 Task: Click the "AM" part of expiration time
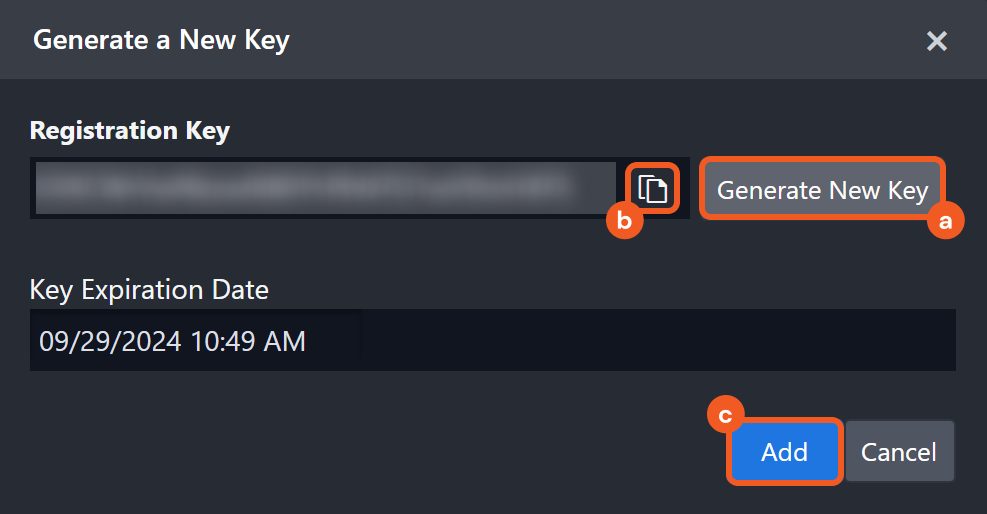click(x=285, y=341)
